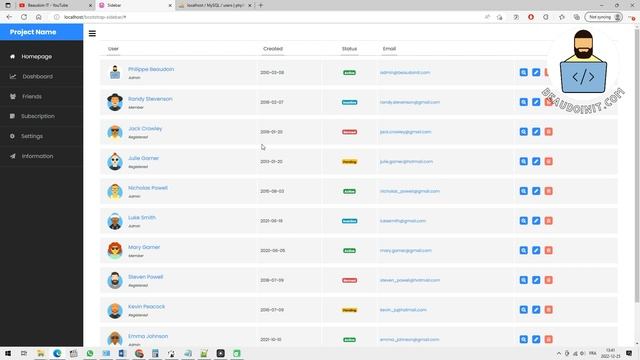Click the Banned status badge for Jack Crowley

point(349,132)
